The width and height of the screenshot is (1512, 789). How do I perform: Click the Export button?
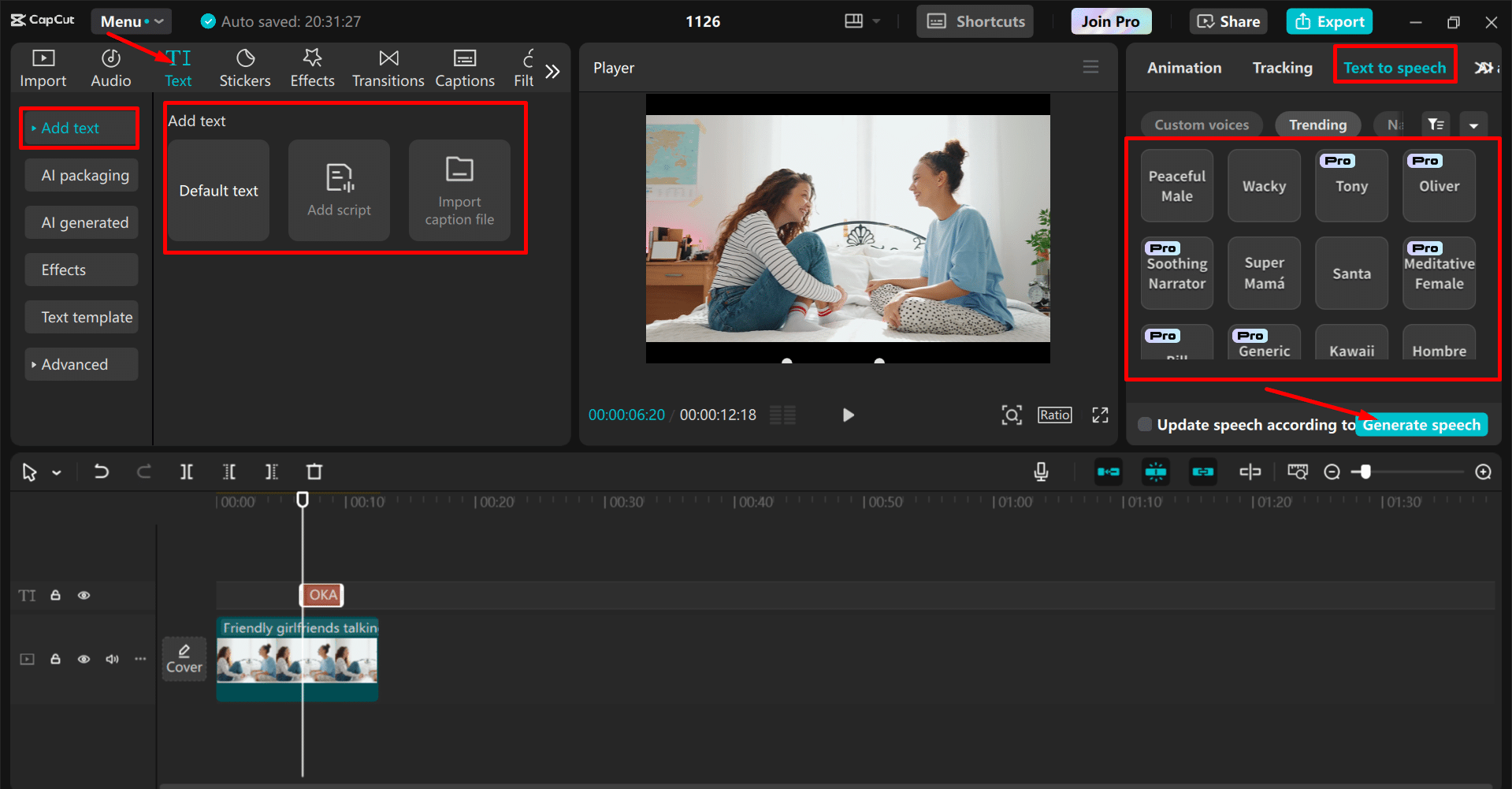[x=1329, y=21]
